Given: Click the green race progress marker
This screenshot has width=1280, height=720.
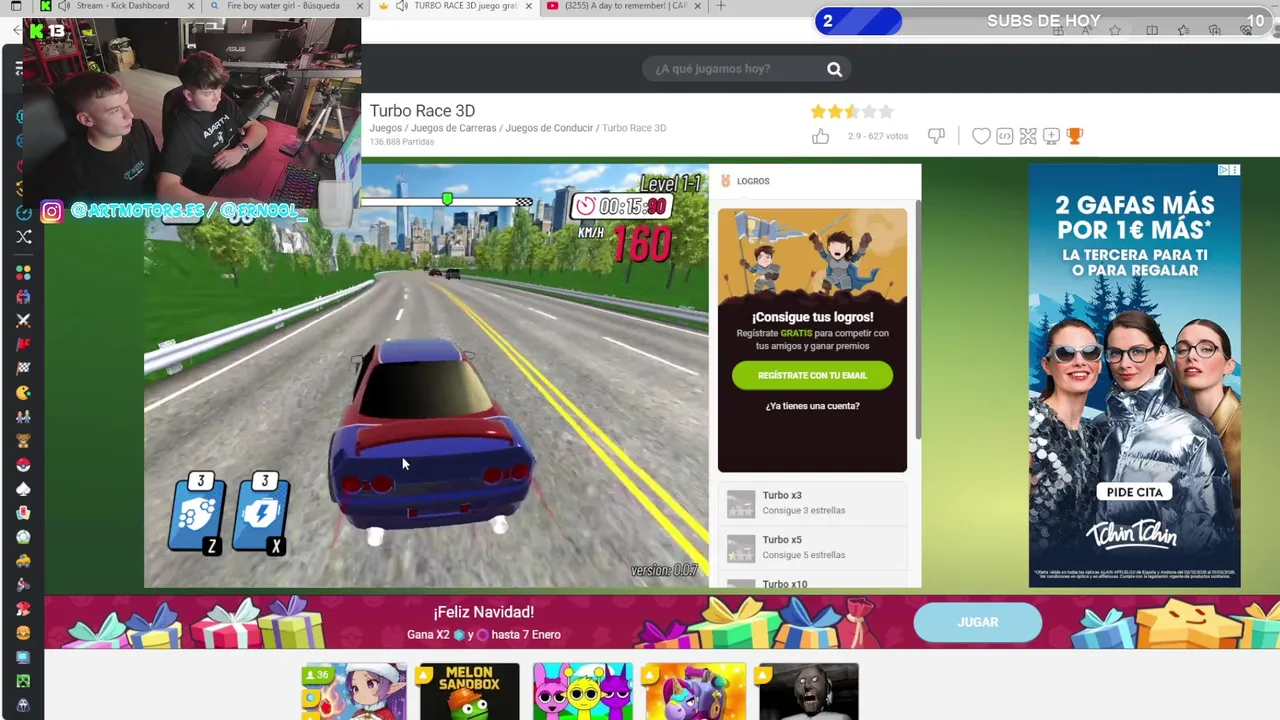Looking at the screenshot, I should pos(447,200).
